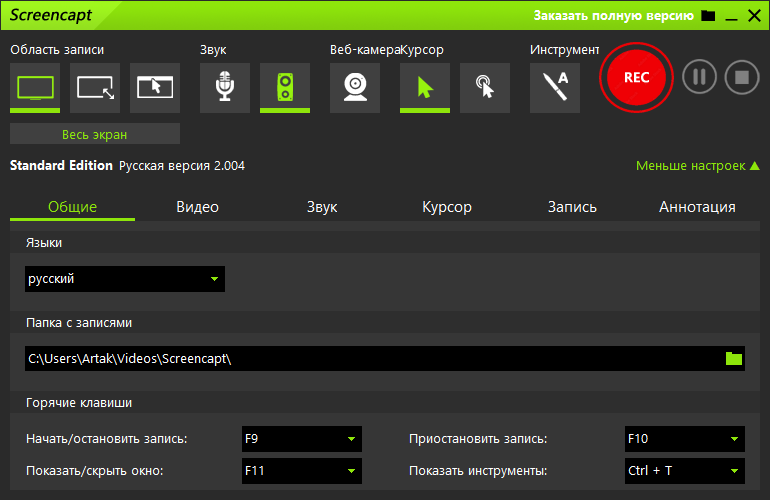Click the Начать/остановить запись label
The height and width of the screenshot is (500, 770).
point(107,439)
